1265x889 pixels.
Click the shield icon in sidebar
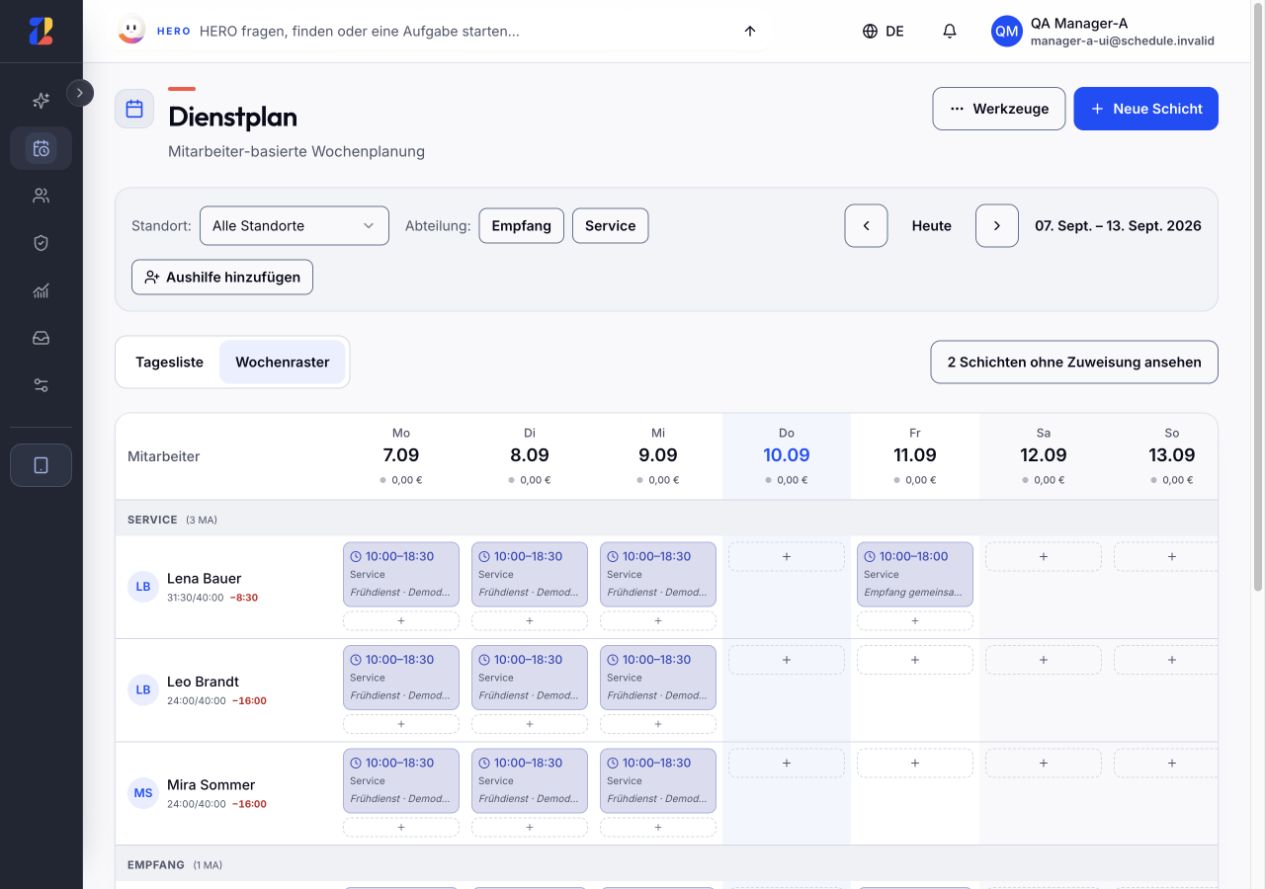tap(41, 243)
